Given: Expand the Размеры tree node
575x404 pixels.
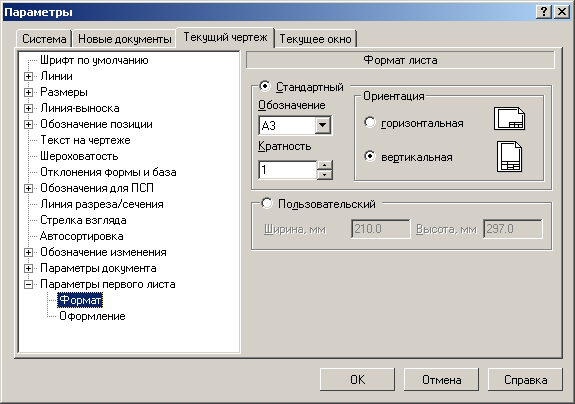Looking at the screenshot, I should pos(28,92).
